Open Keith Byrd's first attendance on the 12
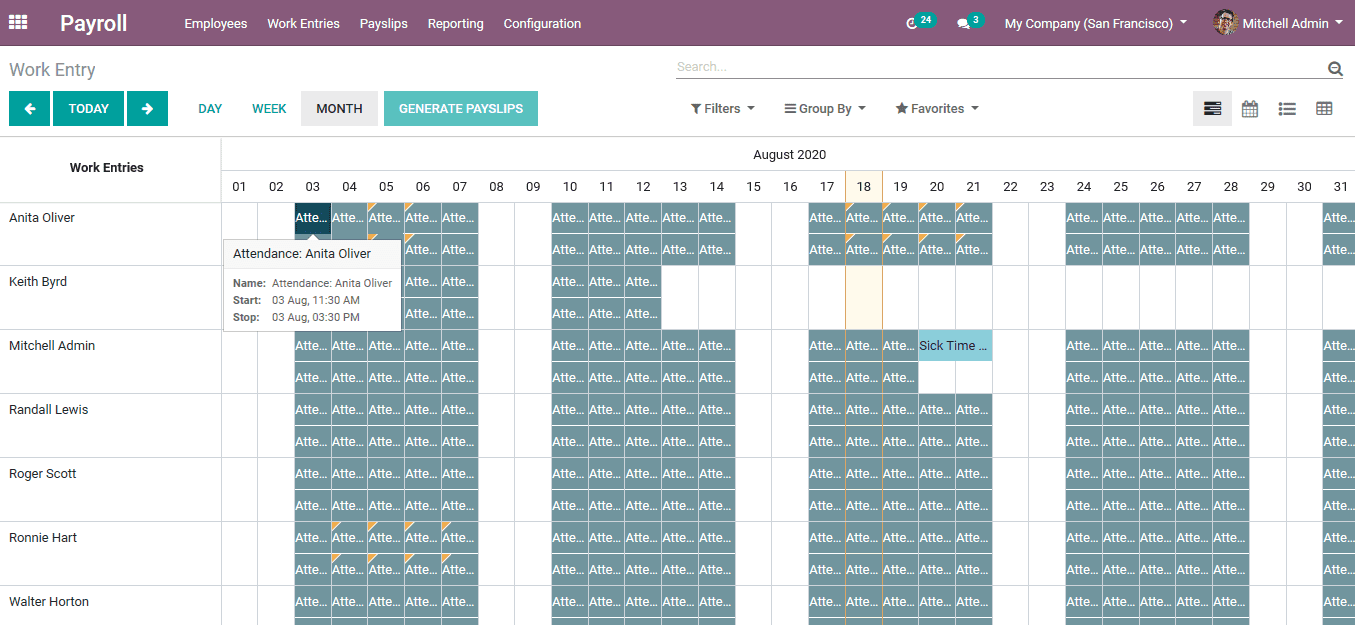The width and height of the screenshot is (1355, 625). coord(642,282)
